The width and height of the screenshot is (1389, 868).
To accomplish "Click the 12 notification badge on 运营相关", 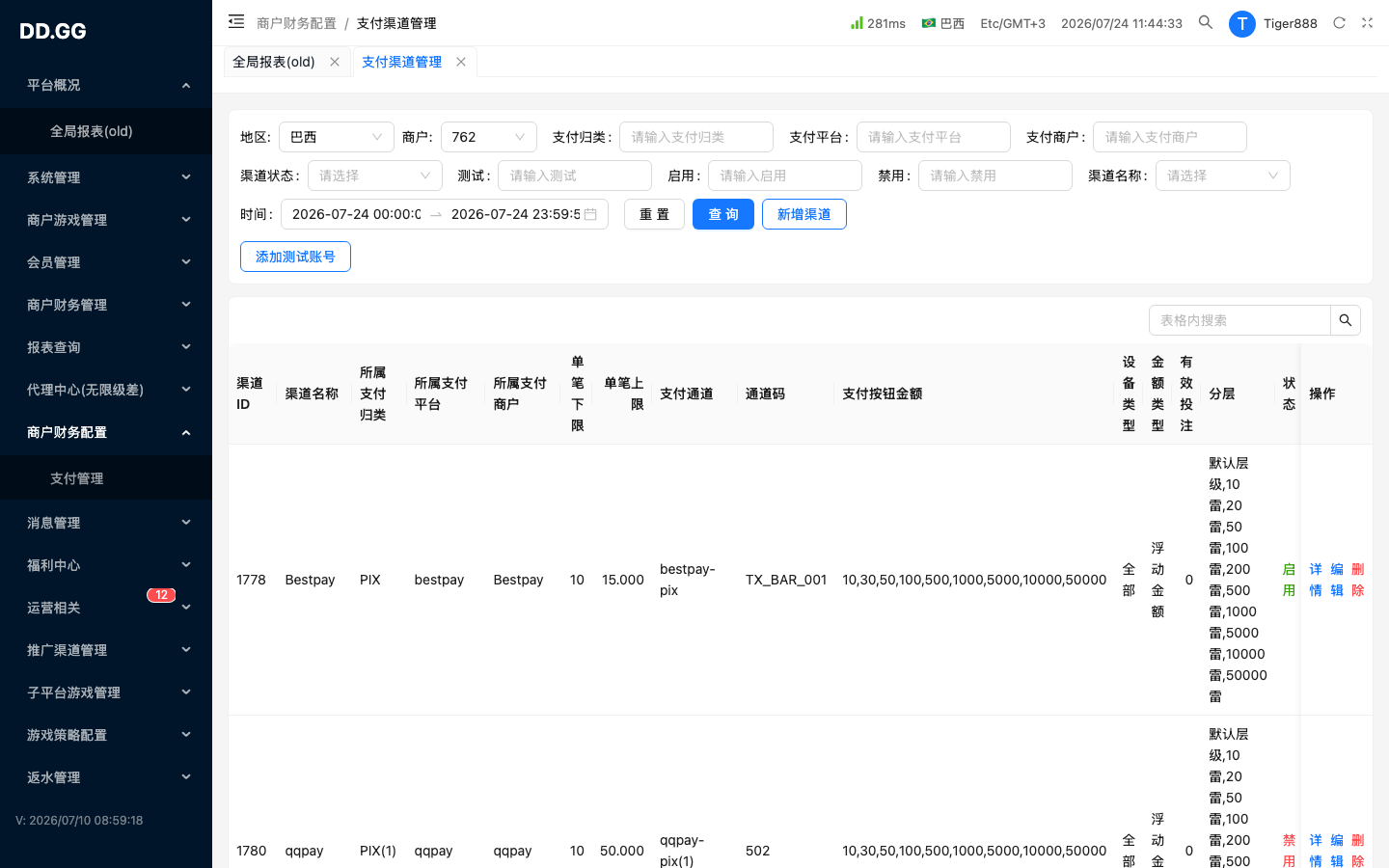I will coord(161,595).
